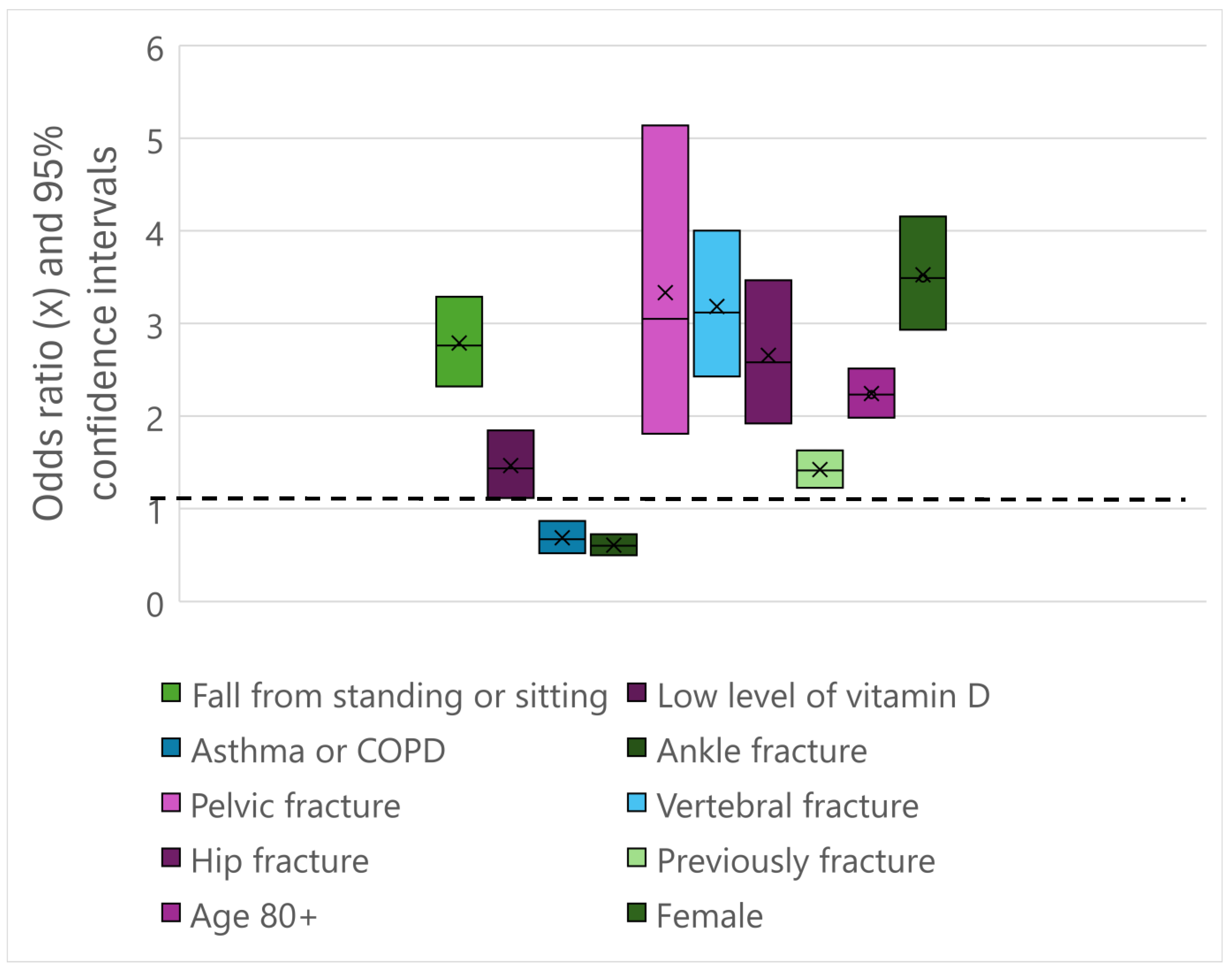The width and height of the screenshot is (1232, 973).
Task: Click the Previously fracture legend swatch
Action: tap(637, 857)
